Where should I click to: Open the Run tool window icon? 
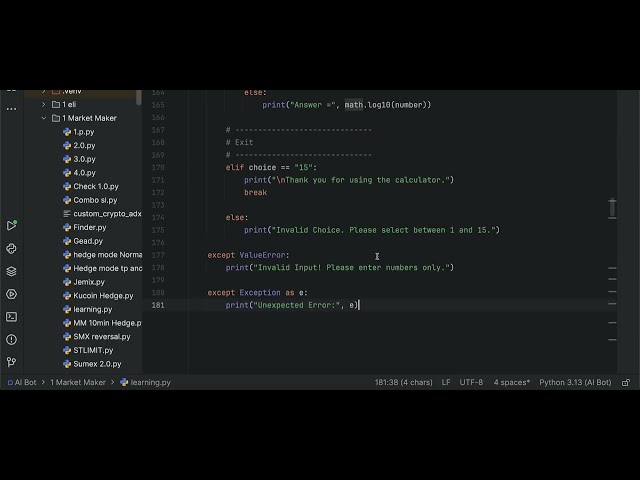(11, 225)
